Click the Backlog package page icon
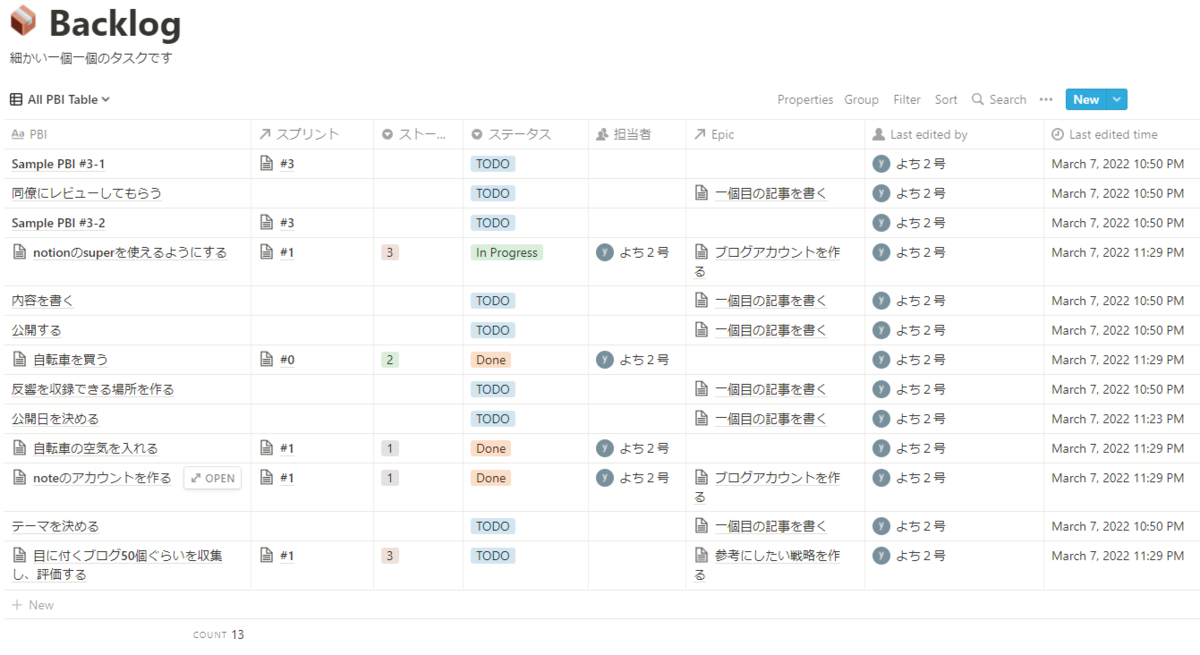 coord(22,21)
